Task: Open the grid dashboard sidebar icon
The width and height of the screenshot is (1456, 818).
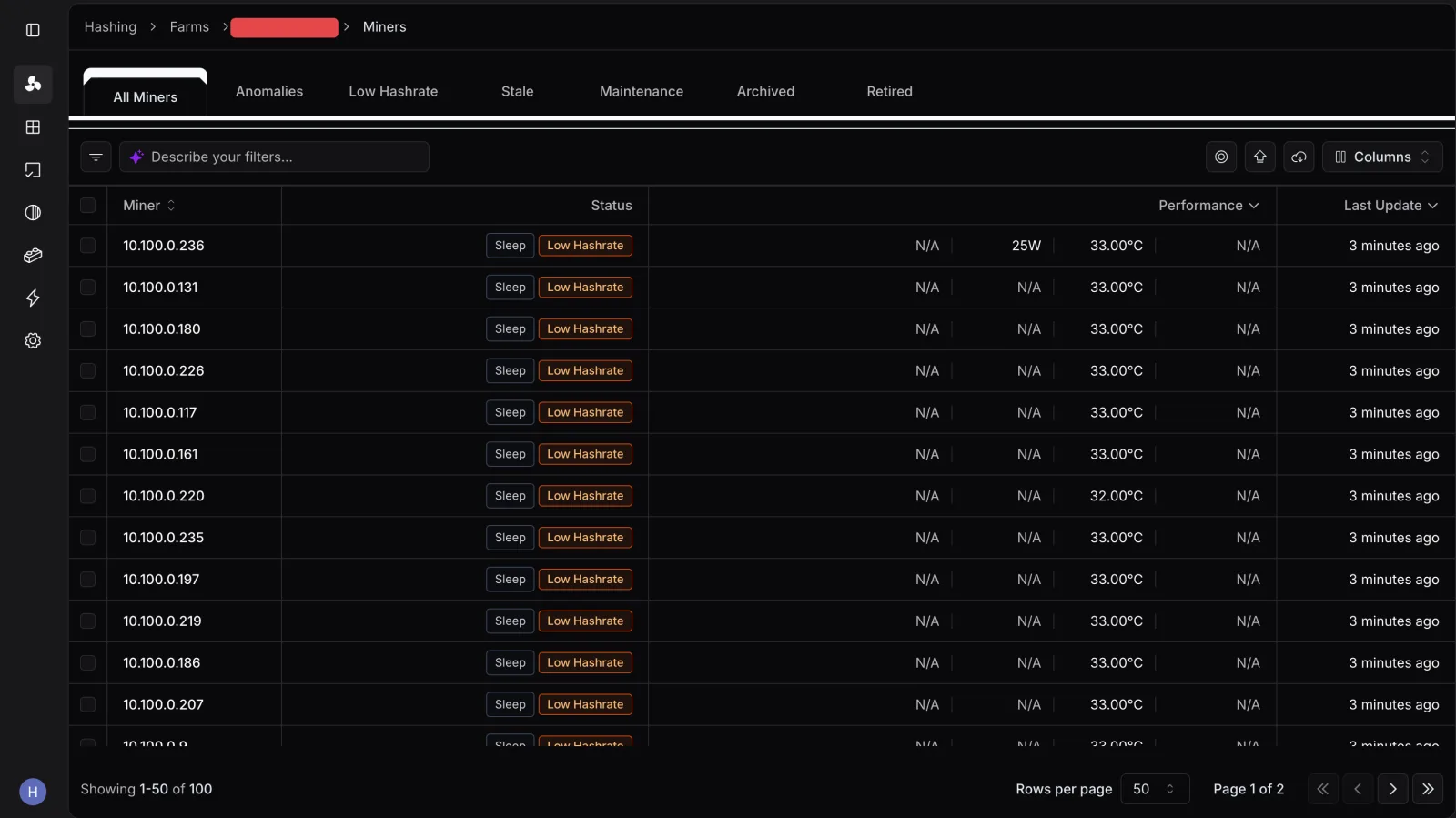Action: 33,127
